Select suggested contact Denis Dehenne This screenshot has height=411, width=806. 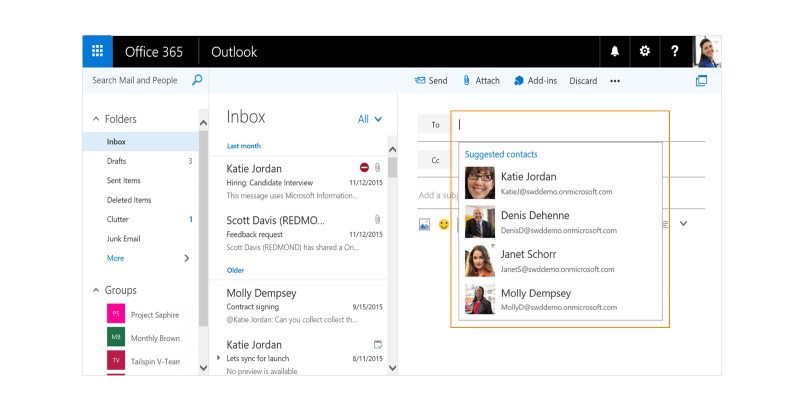click(x=560, y=222)
